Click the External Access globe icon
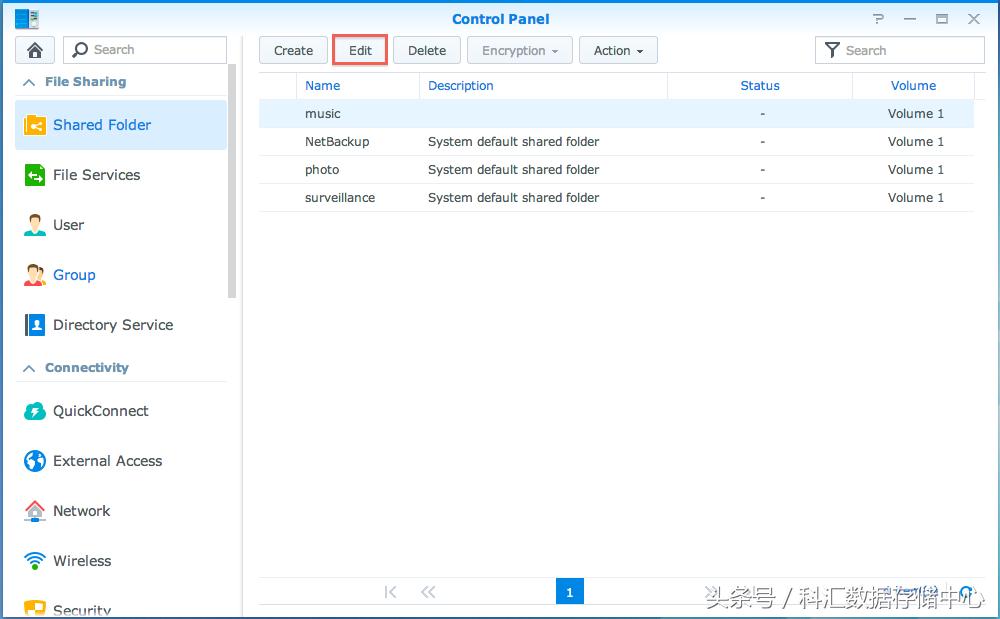Image resolution: width=1000 pixels, height=619 pixels. 35,461
